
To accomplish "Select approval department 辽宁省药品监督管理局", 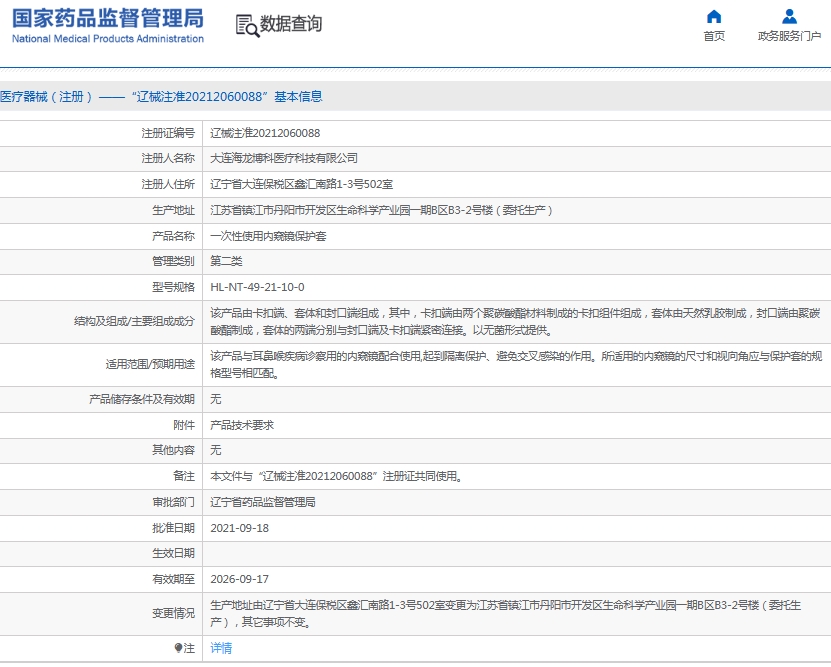I will [263, 502].
